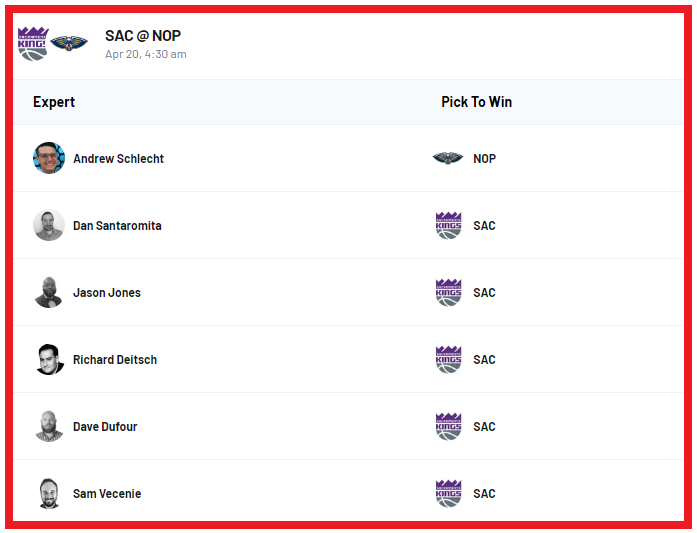Click the Expert column header
697x533 pixels.
[x=54, y=102]
